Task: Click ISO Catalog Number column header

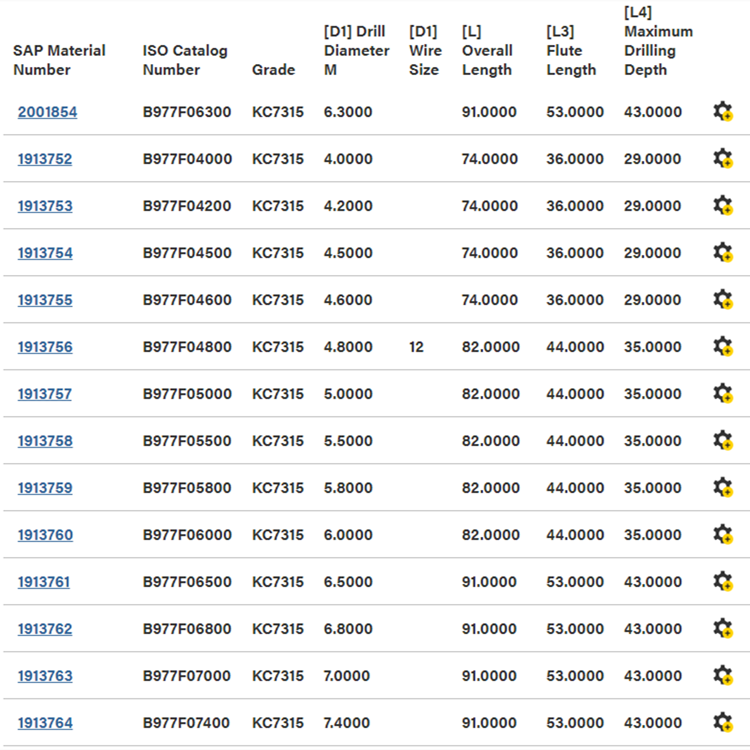Action: pyautogui.click(x=185, y=60)
